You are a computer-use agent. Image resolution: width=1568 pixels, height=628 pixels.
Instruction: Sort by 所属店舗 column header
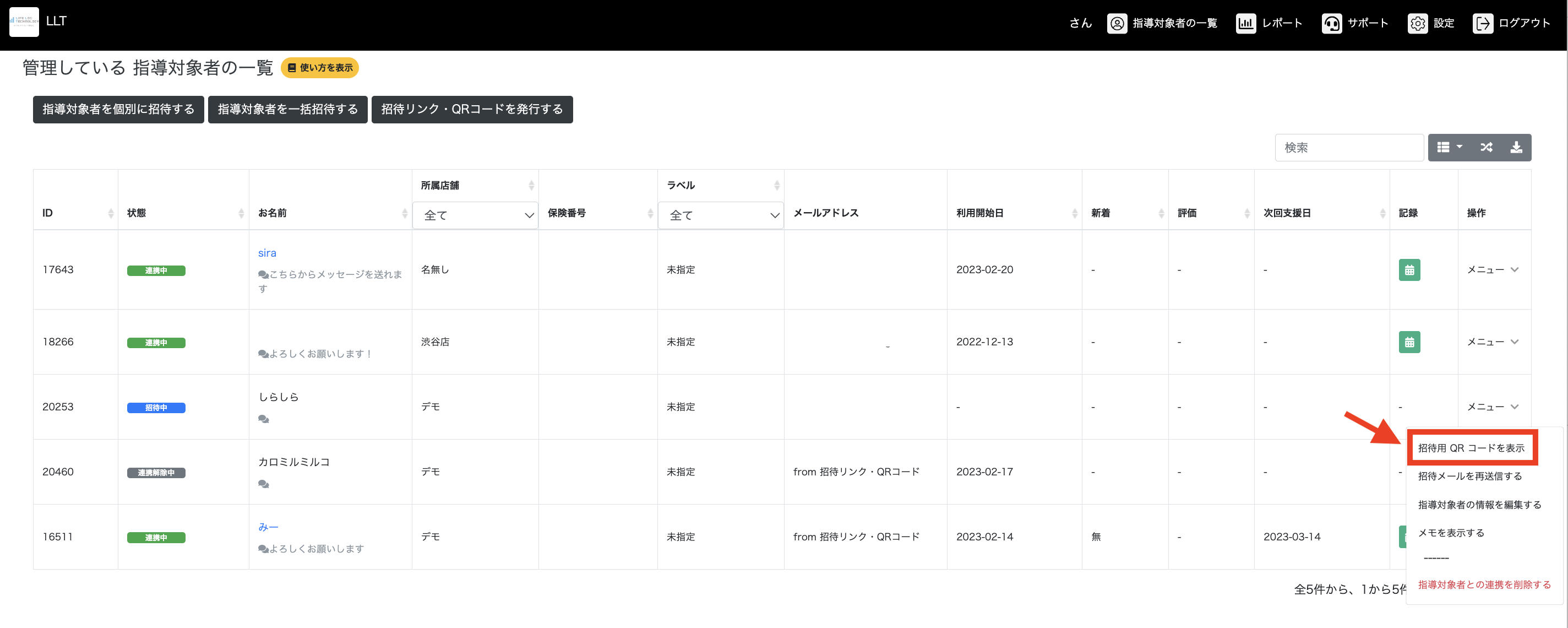pyautogui.click(x=475, y=185)
